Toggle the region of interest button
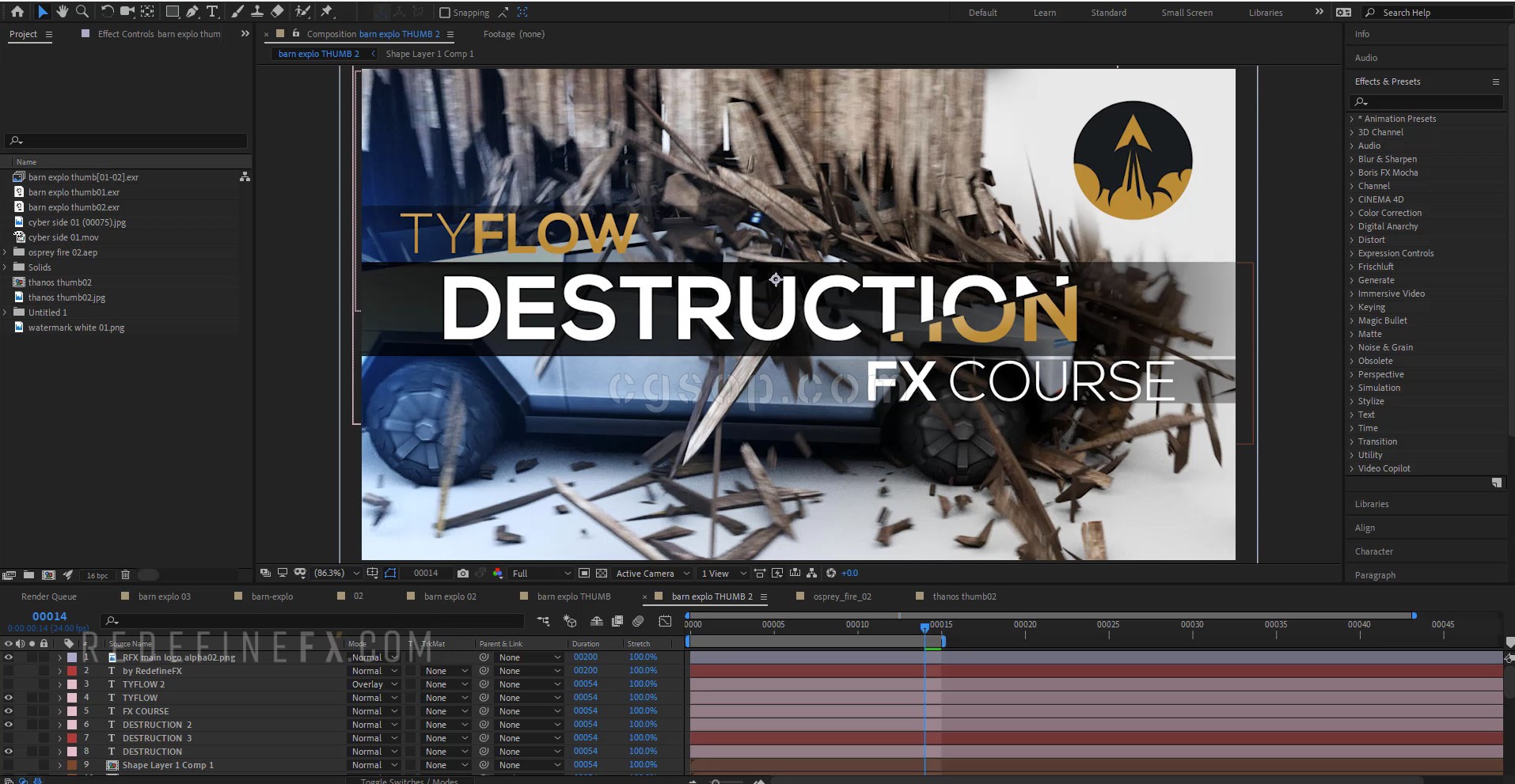The image size is (1515, 784). pyautogui.click(x=584, y=574)
